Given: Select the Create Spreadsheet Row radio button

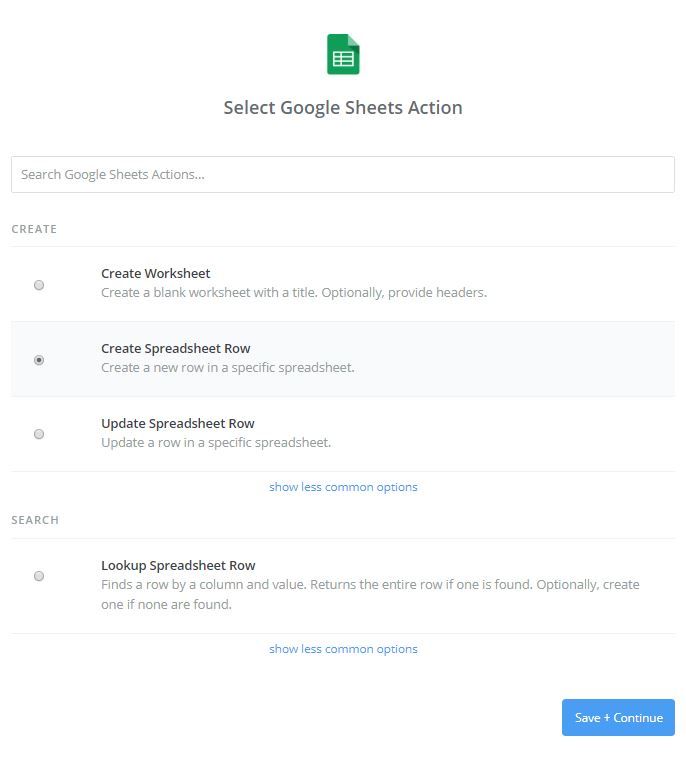Looking at the screenshot, I should pyautogui.click(x=39, y=360).
